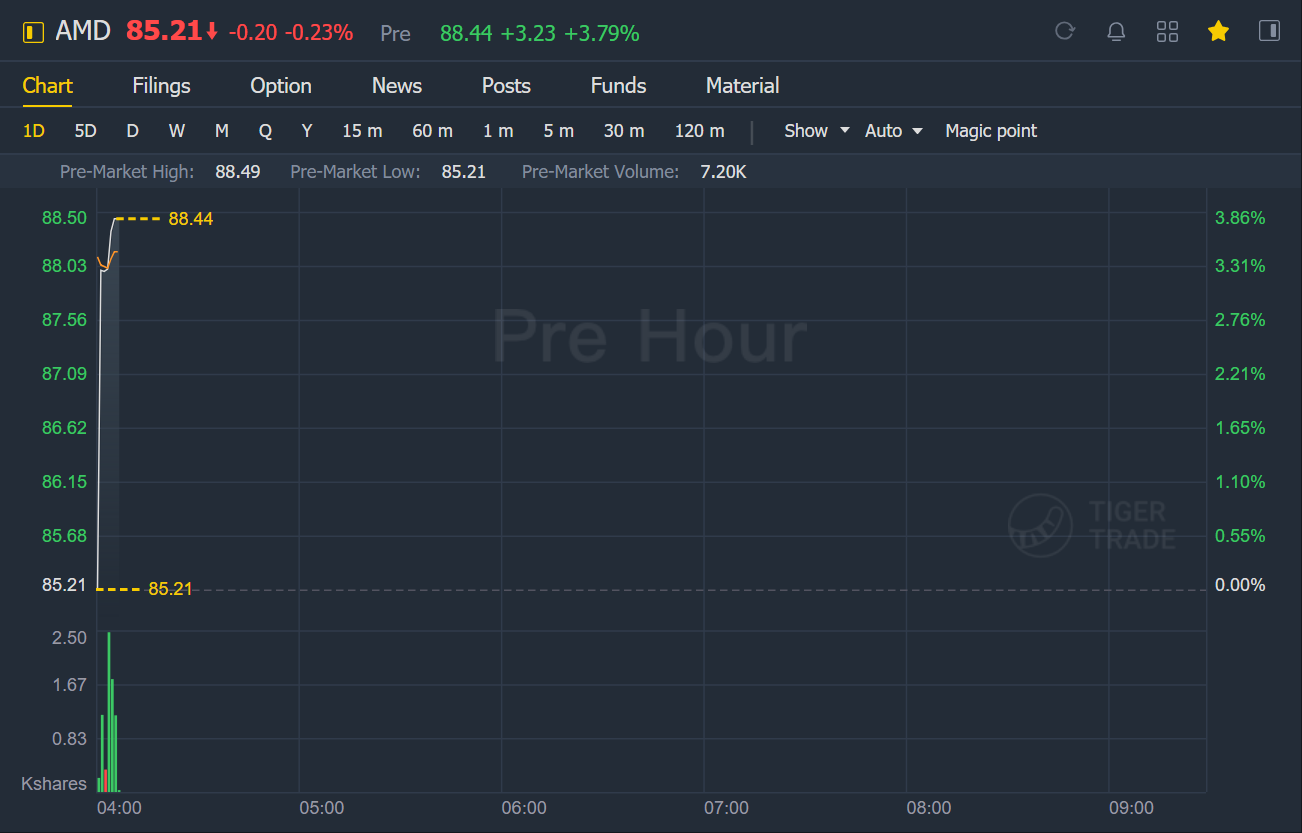The width and height of the screenshot is (1302, 833).
Task: Click the last price 85.21 in red
Action: click(164, 32)
